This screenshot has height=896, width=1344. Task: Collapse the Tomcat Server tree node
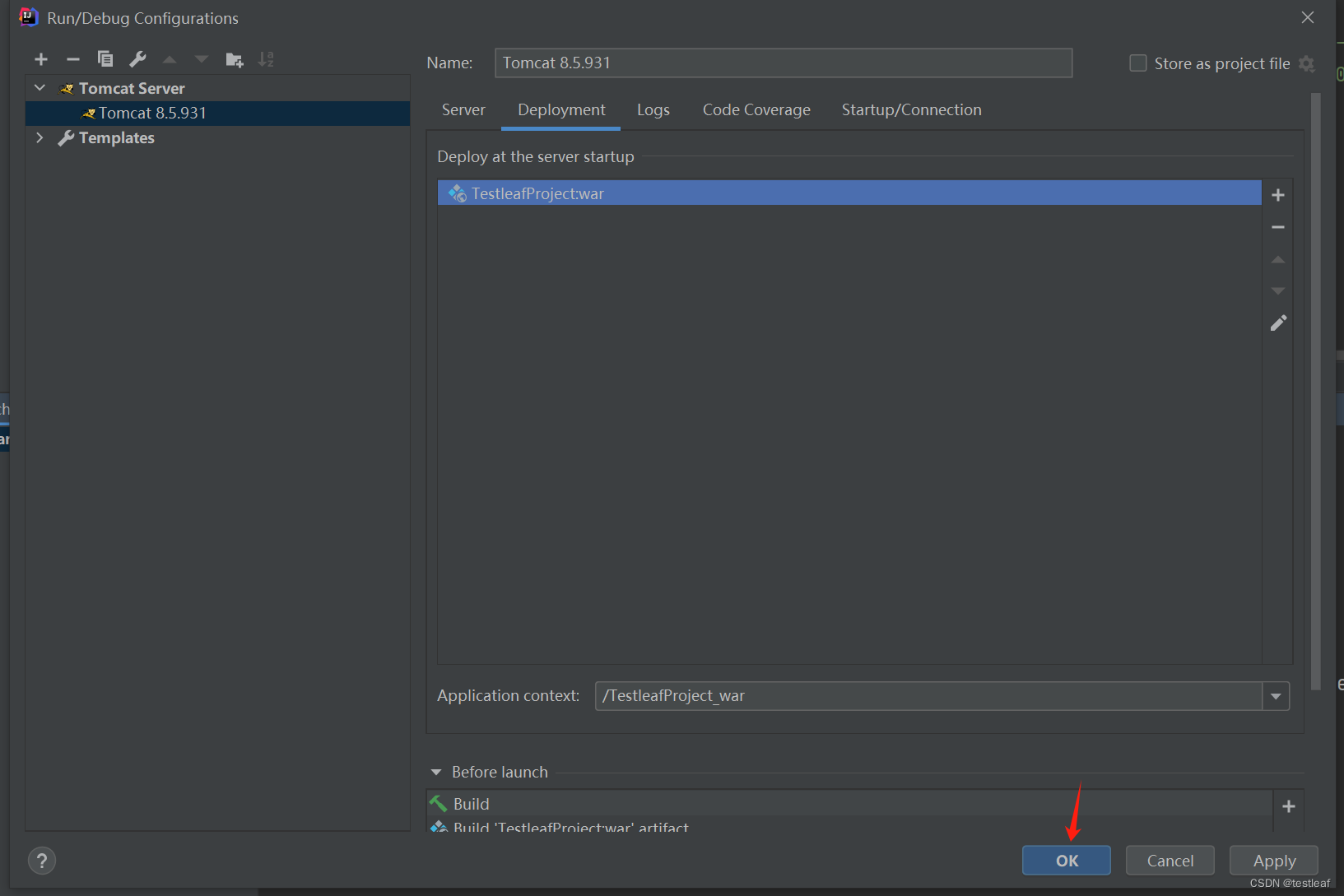[x=40, y=87]
